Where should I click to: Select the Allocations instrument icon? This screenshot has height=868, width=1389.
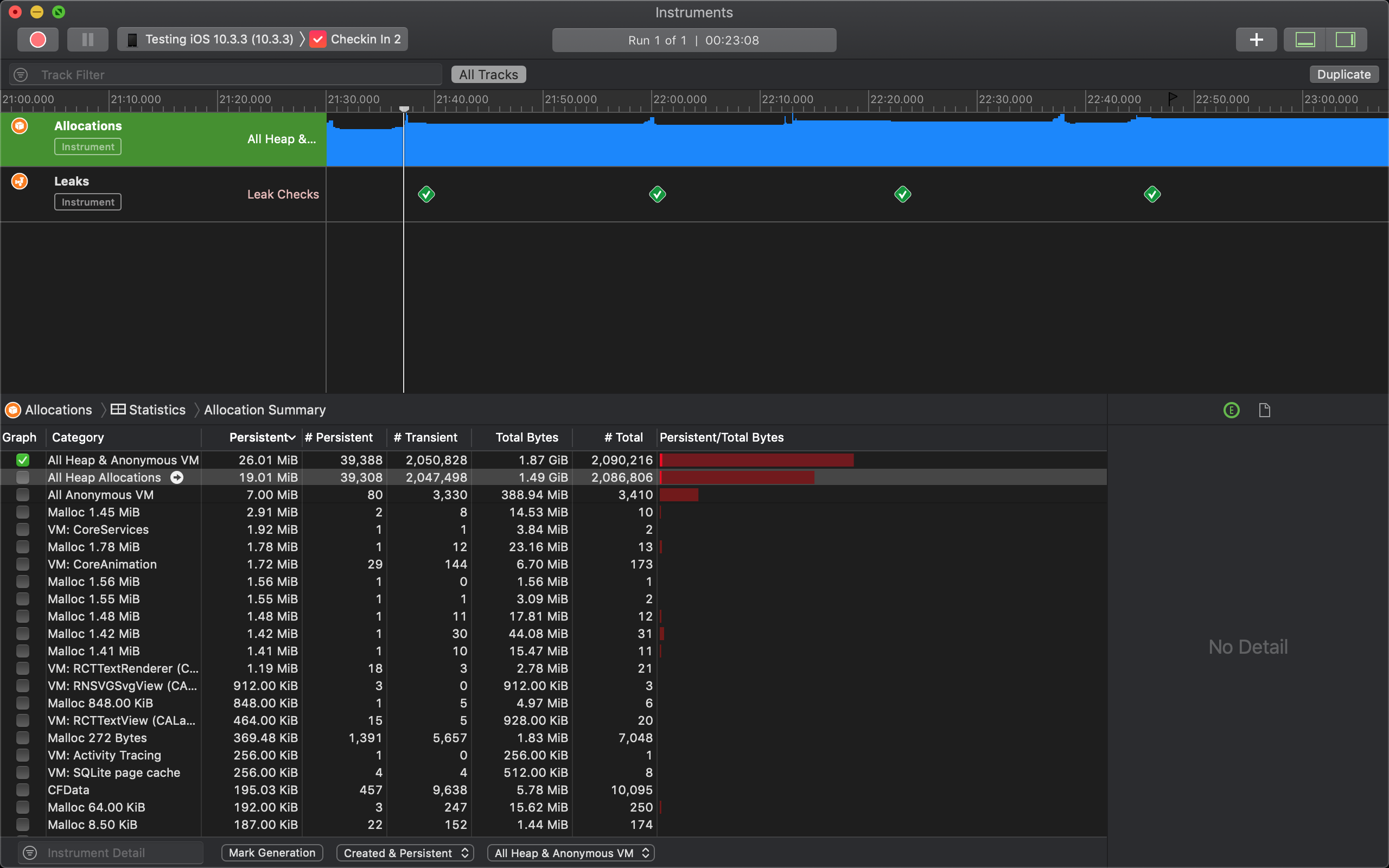[20, 126]
